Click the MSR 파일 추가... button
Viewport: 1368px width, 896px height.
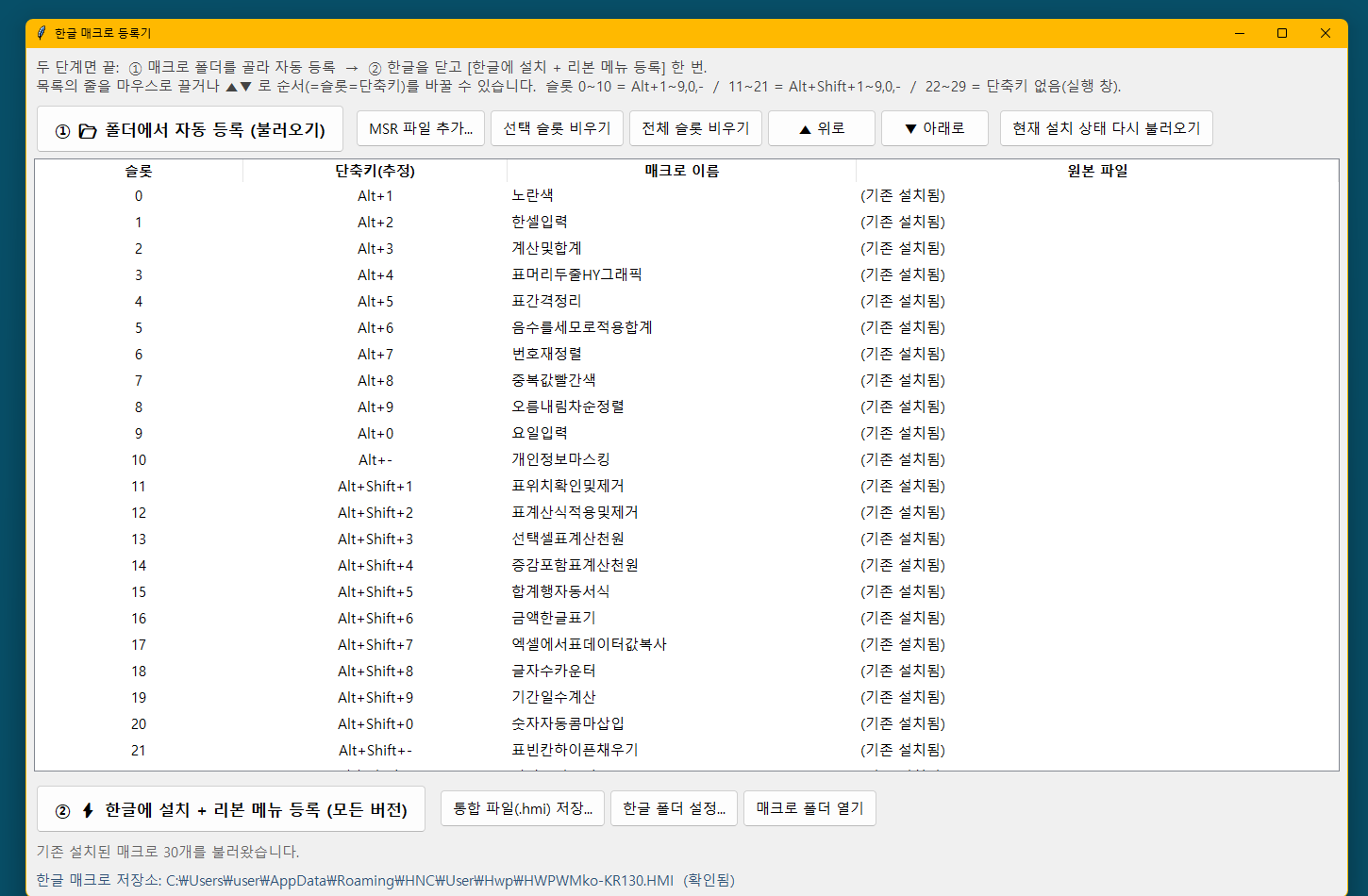(421, 128)
